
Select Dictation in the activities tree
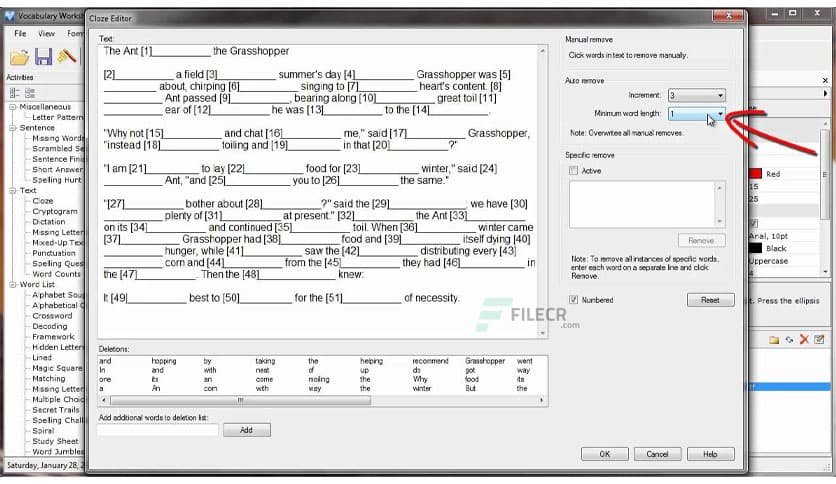point(49,222)
